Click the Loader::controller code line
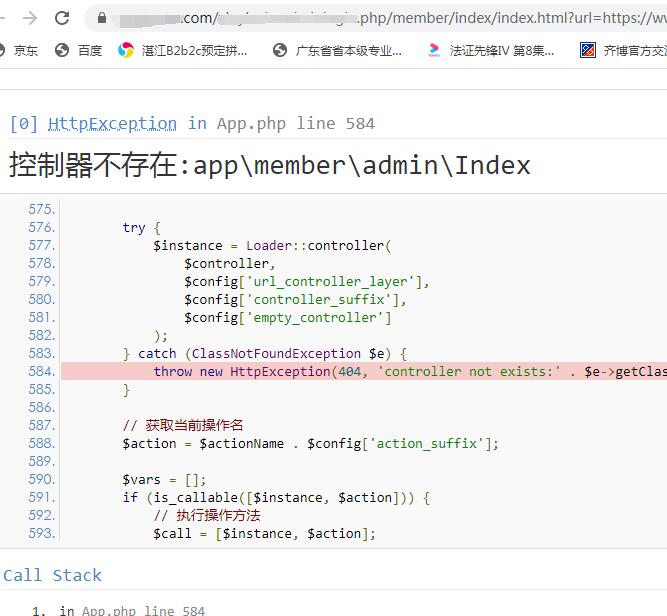Image resolution: width=667 pixels, height=616 pixels. pyautogui.click(x=271, y=245)
